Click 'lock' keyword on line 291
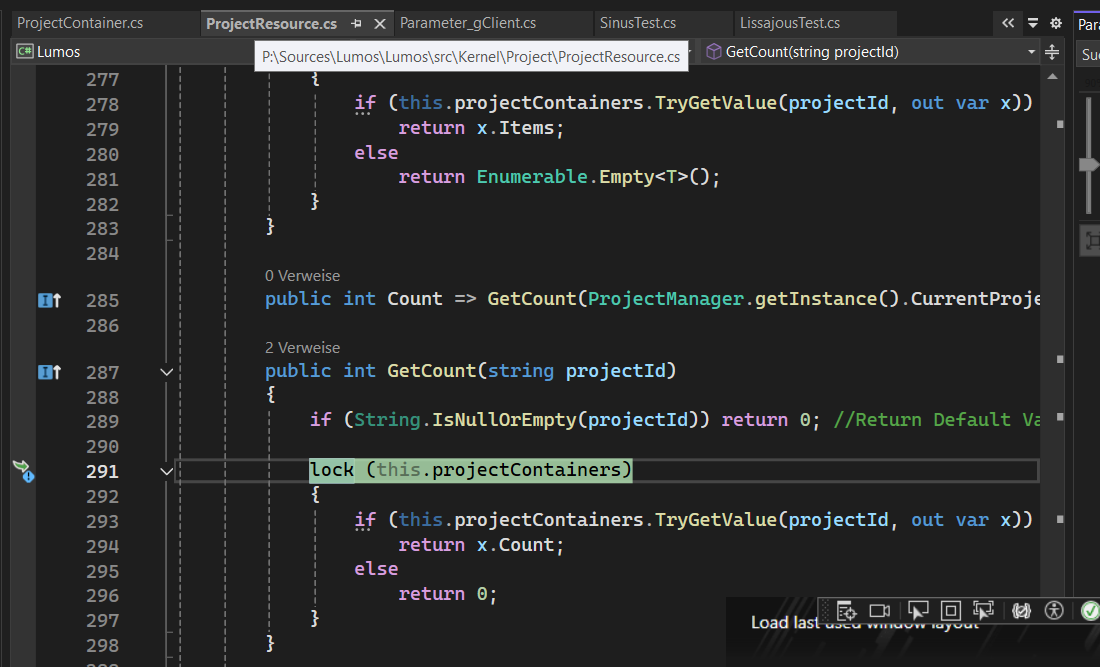Screen dimensions: 1100x667 [x=332, y=469]
